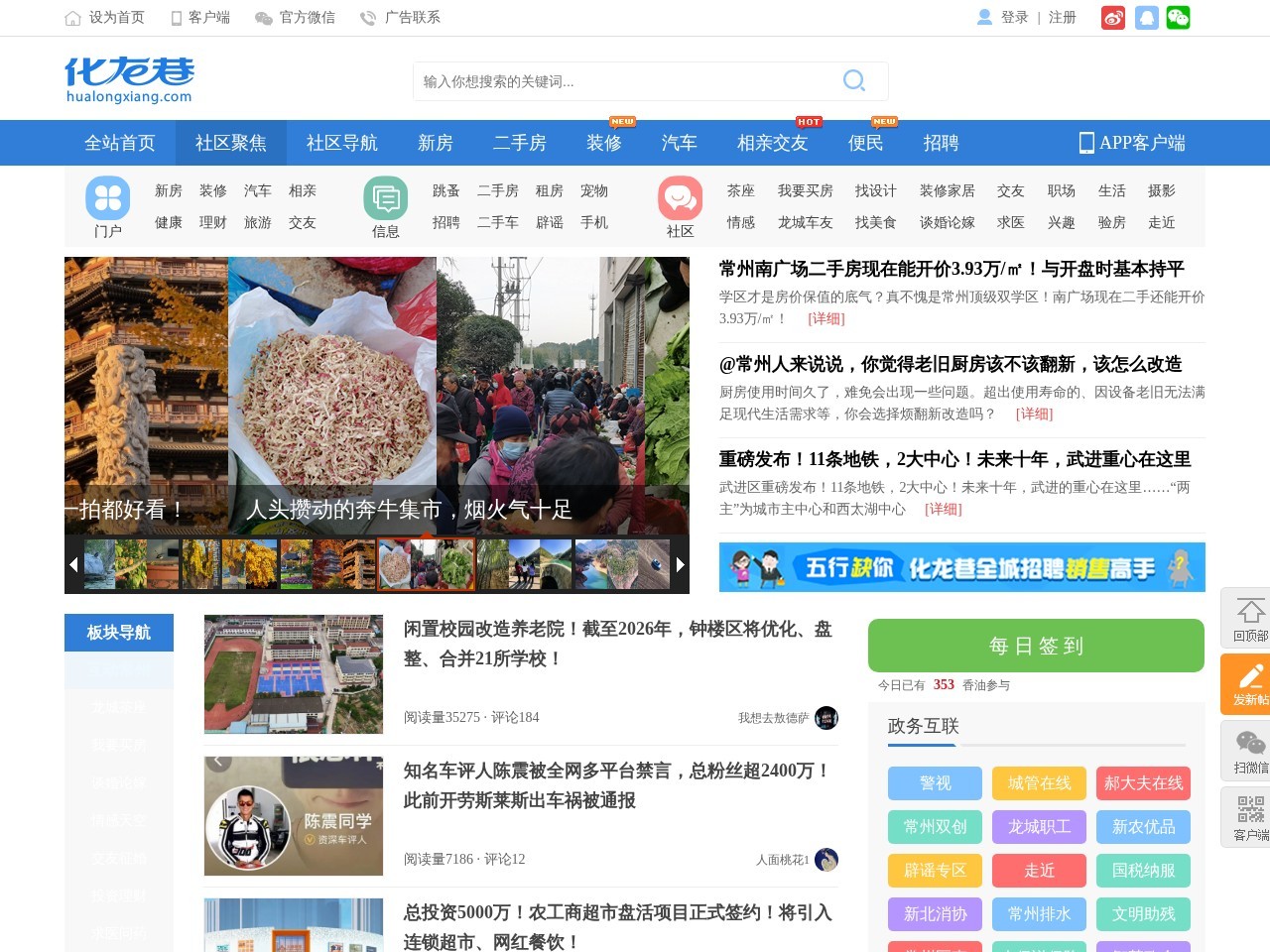Open the 汽车 menu in navigation bar
Viewport: 1270px width, 952px height.
[679, 143]
